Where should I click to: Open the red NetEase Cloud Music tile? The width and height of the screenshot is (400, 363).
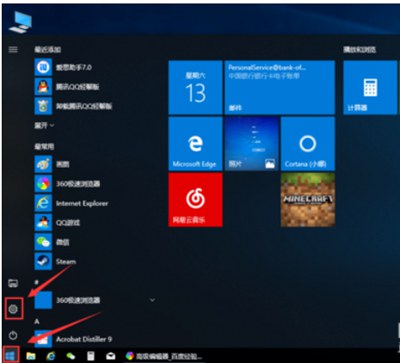[x=195, y=199]
